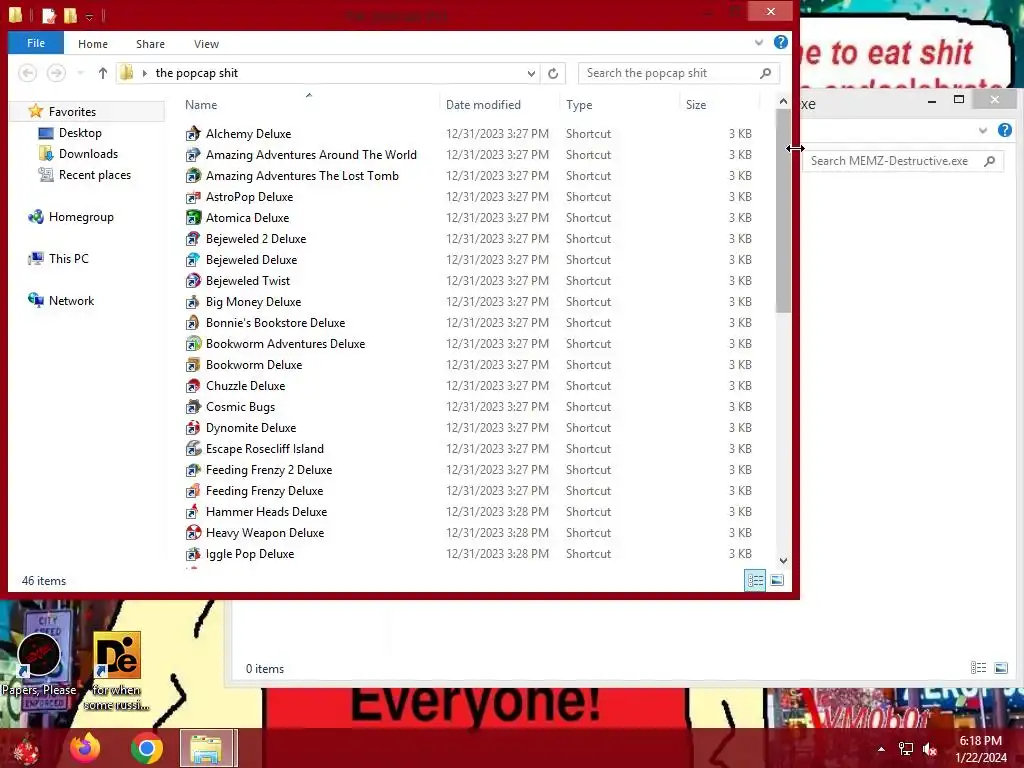Image resolution: width=1024 pixels, height=768 pixels.
Task: Switch to details view layout icon
Action: coord(755,580)
